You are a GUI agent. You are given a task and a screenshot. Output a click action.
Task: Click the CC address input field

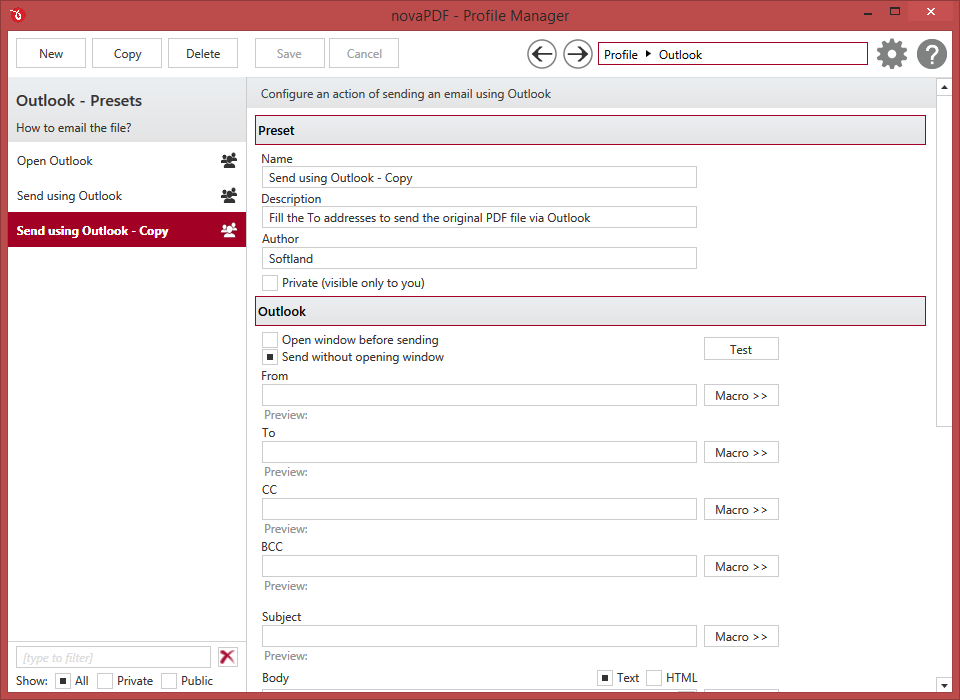pyautogui.click(x=479, y=509)
